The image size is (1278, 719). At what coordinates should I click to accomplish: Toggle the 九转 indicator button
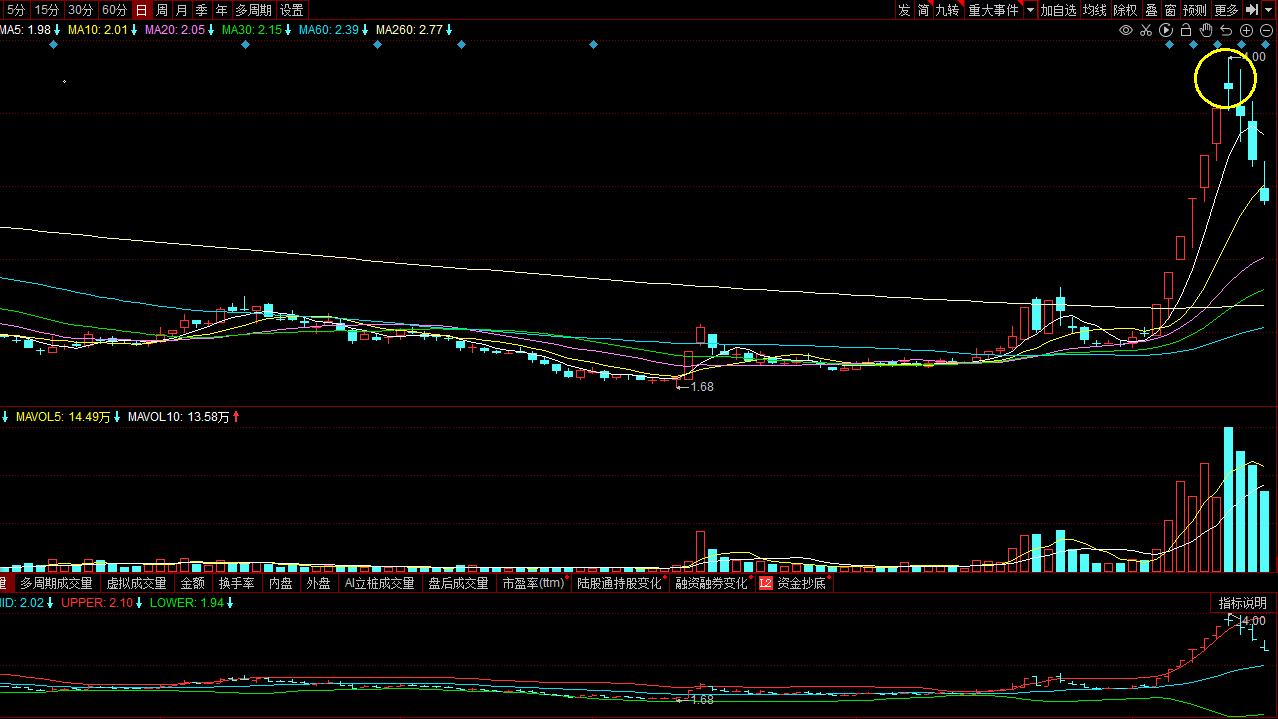948,10
